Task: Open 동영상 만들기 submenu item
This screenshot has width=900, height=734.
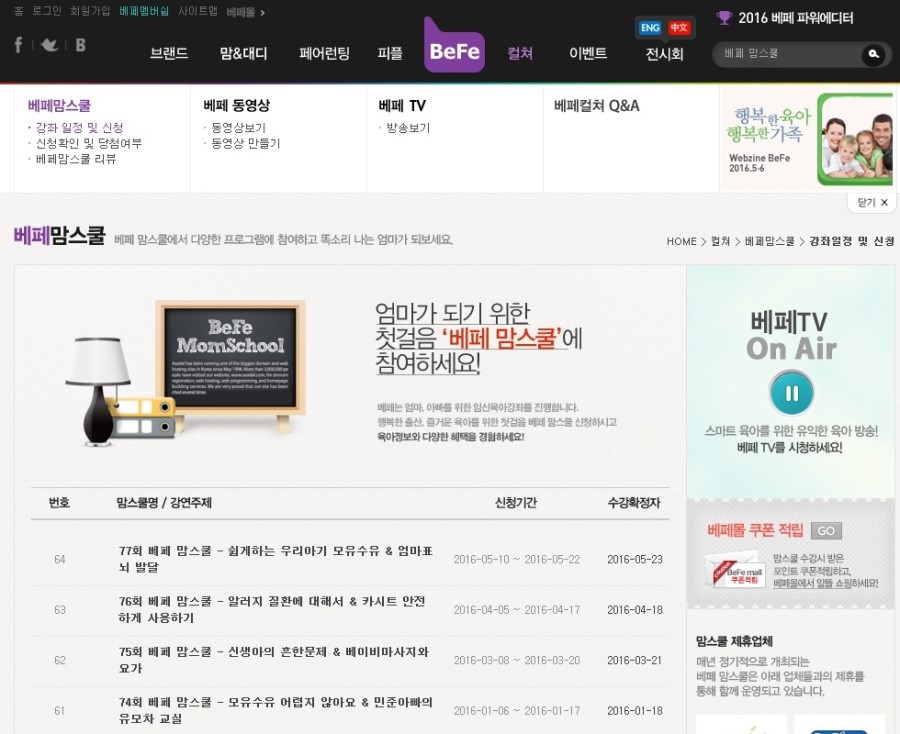Action: [246, 143]
